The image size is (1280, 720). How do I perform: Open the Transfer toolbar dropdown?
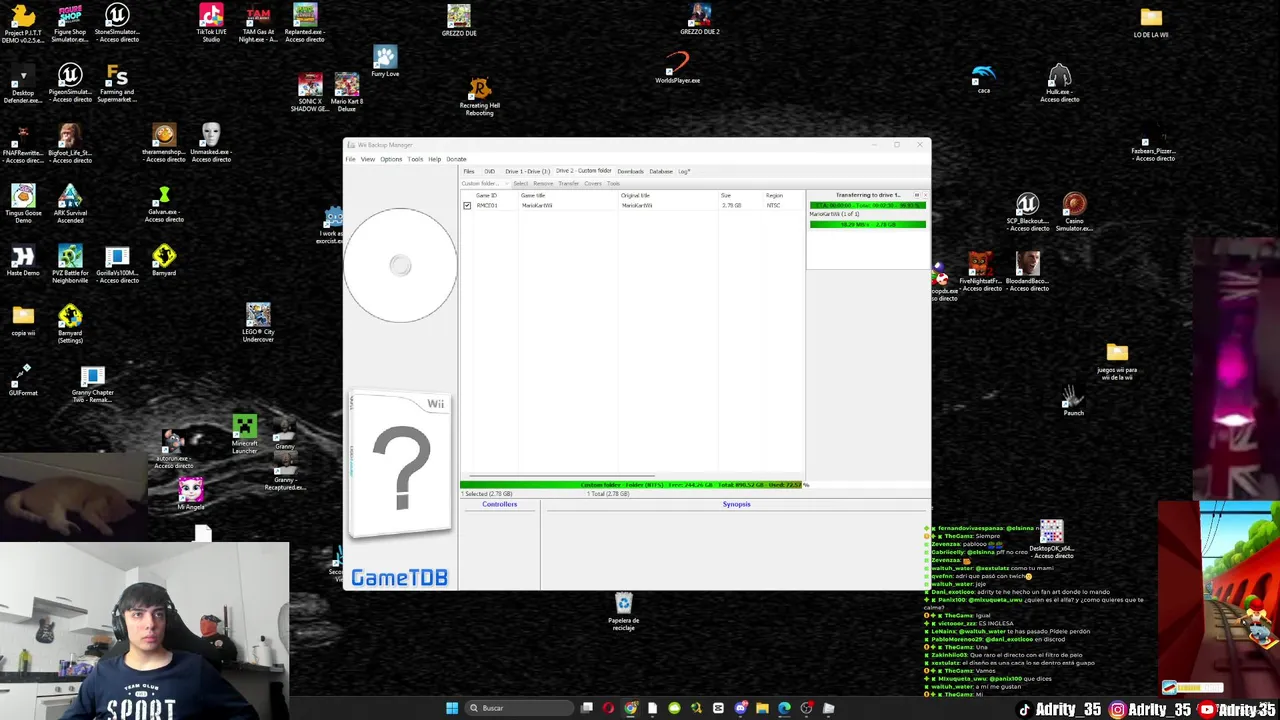click(x=568, y=183)
